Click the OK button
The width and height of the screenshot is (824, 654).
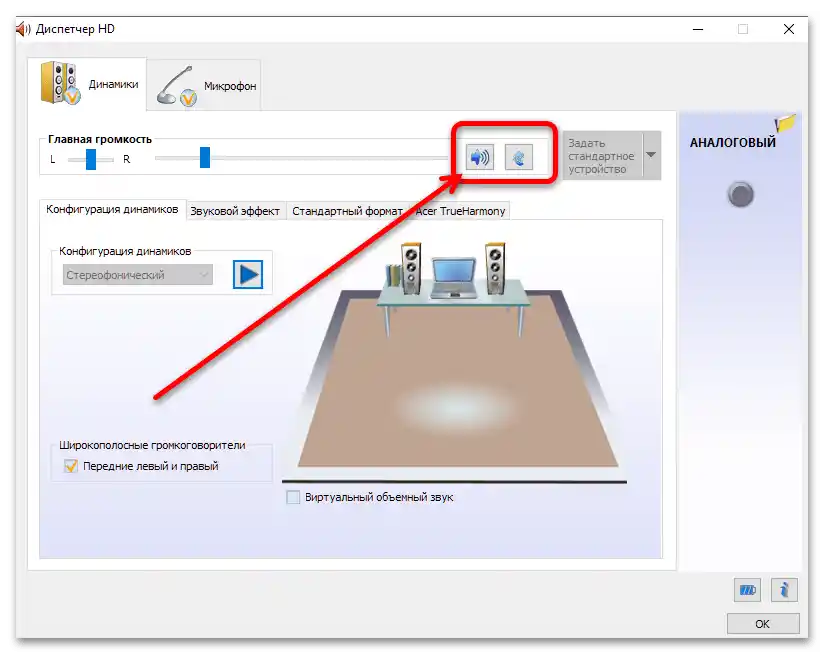coord(763,624)
